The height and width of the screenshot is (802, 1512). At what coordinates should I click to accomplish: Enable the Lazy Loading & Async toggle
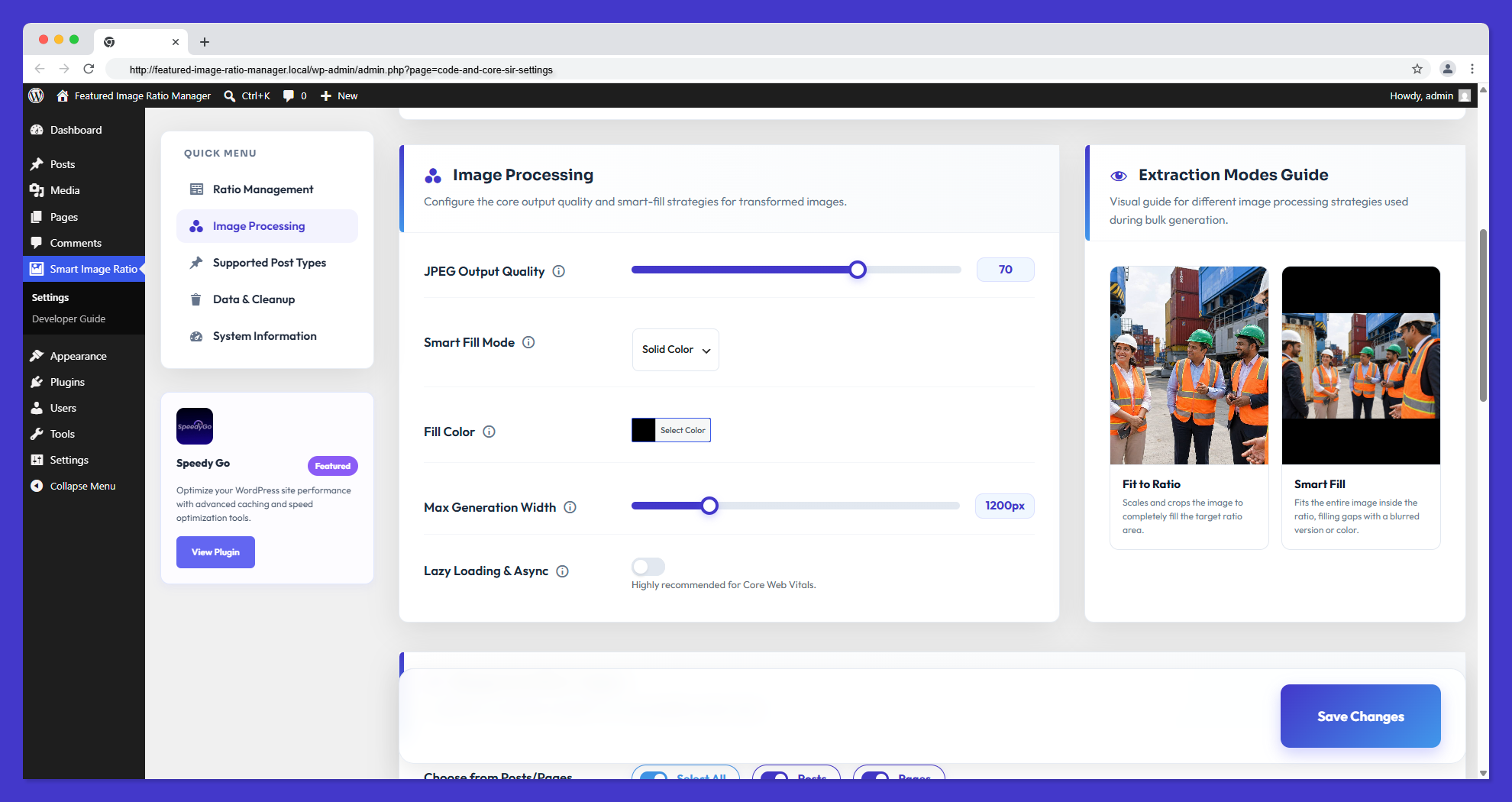(x=648, y=567)
